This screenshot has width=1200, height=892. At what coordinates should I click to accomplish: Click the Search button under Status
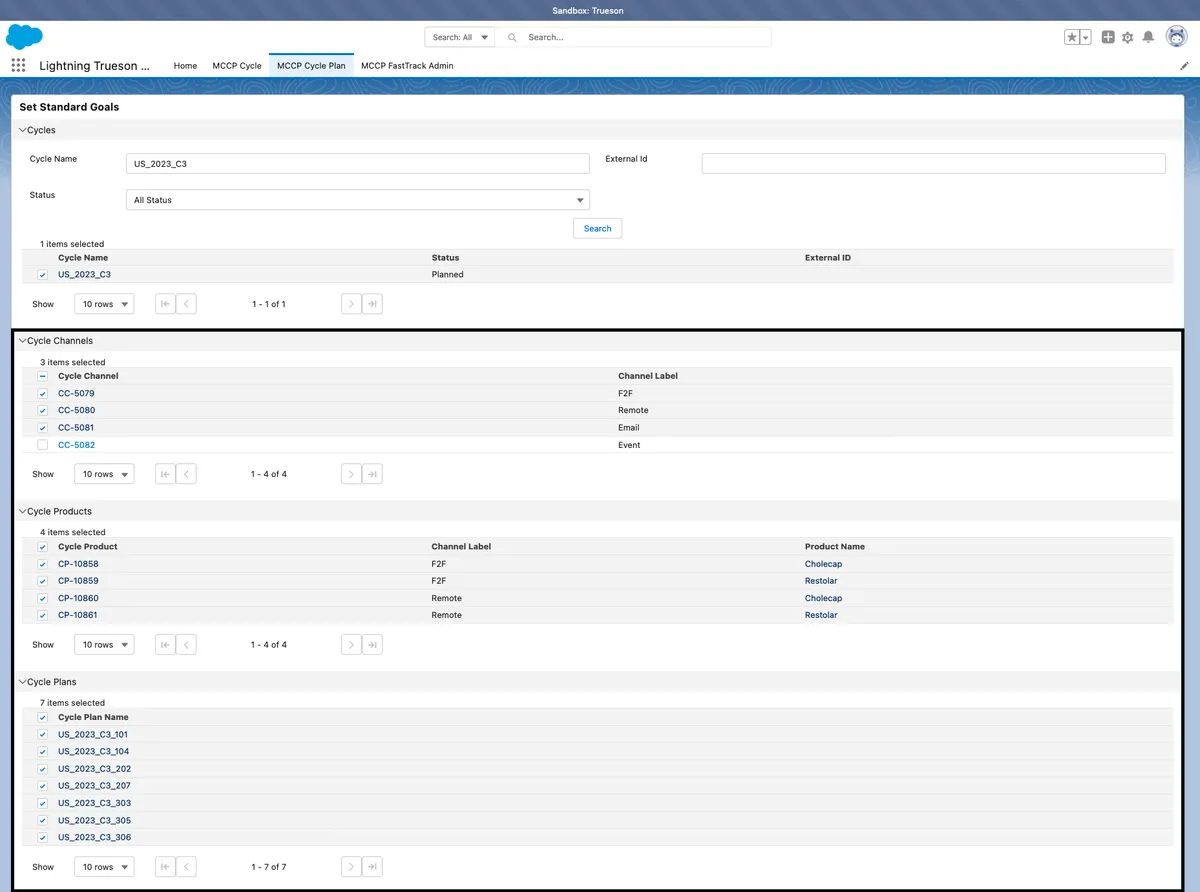pyautogui.click(x=598, y=228)
